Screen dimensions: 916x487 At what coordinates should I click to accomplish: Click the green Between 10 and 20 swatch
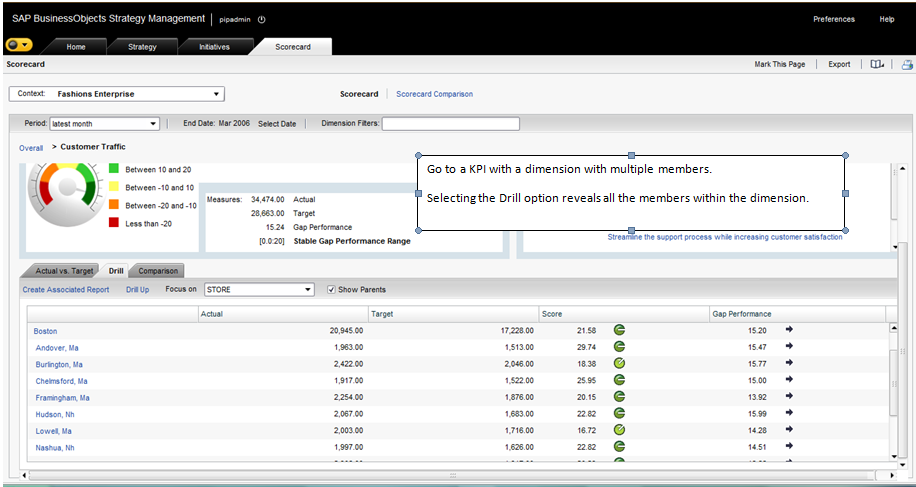(x=113, y=169)
